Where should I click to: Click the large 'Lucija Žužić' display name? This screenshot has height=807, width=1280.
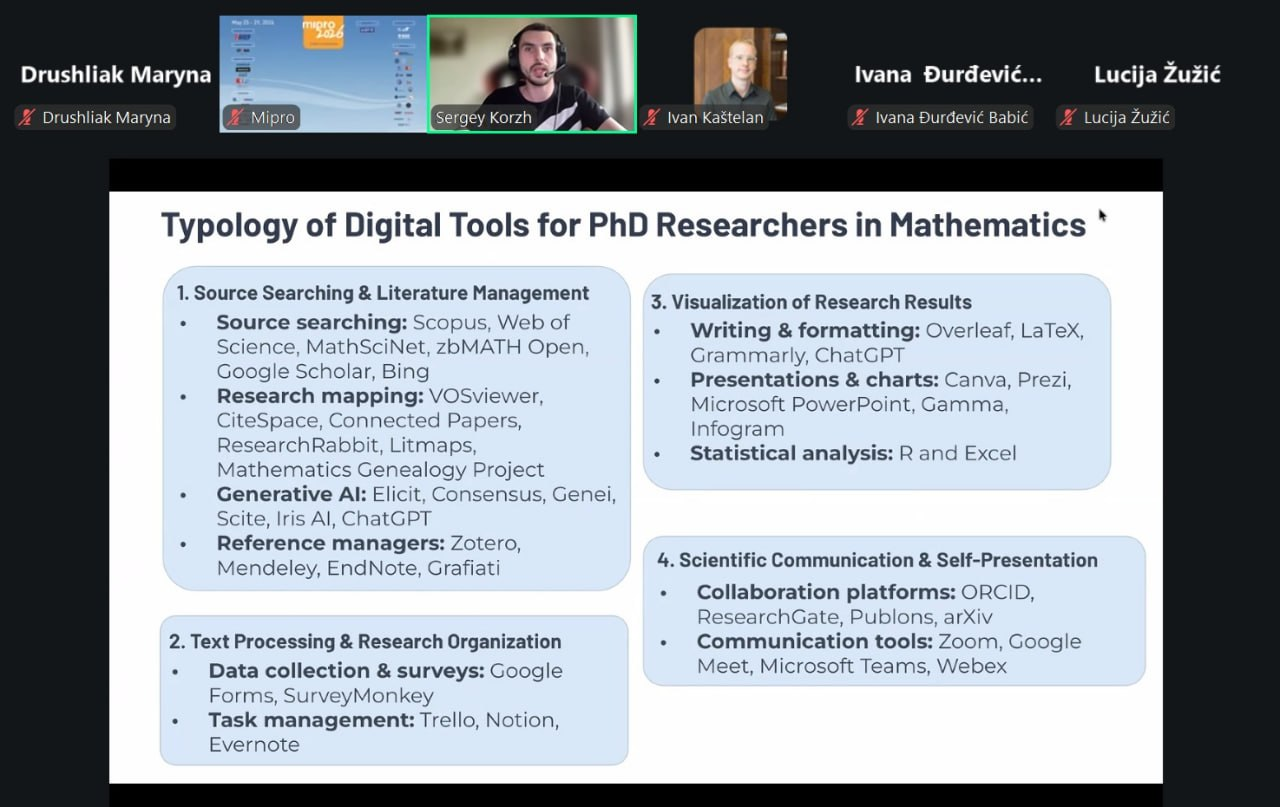pyautogui.click(x=1157, y=75)
